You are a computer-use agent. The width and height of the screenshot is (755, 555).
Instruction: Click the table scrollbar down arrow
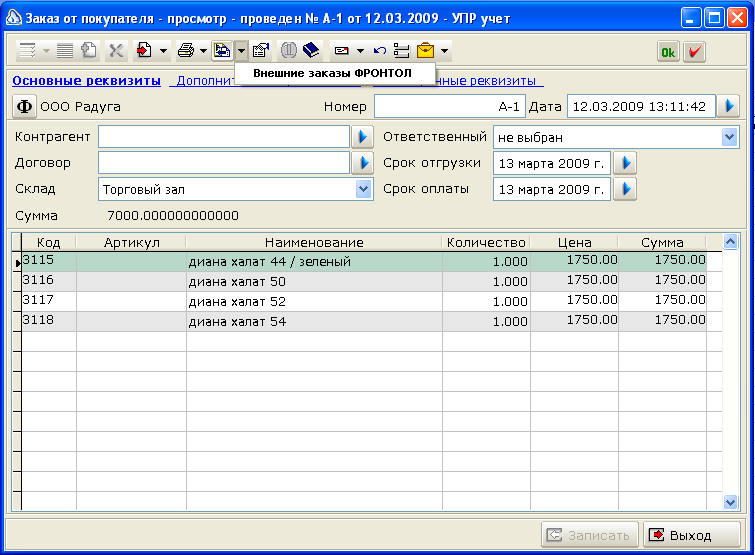[730, 502]
